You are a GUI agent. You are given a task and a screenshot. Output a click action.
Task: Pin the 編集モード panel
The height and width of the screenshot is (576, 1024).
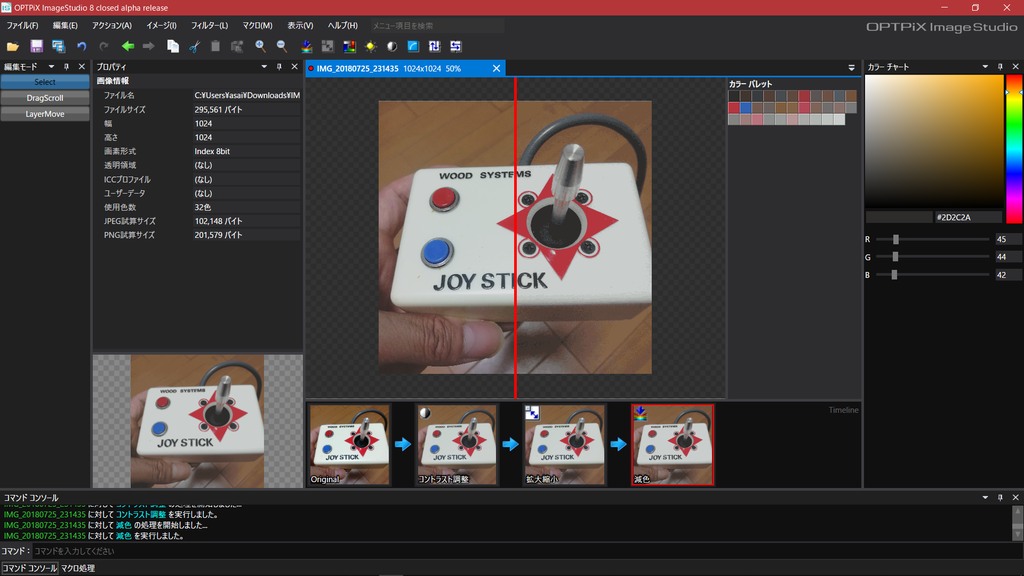(x=66, y=67)
